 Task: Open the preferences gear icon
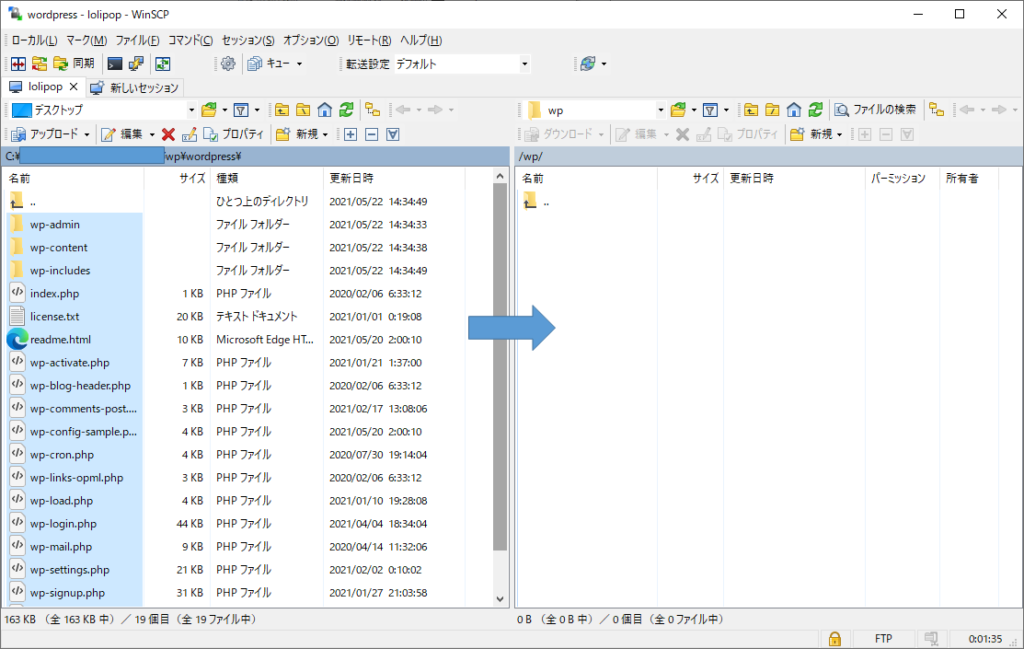(227, 64)
